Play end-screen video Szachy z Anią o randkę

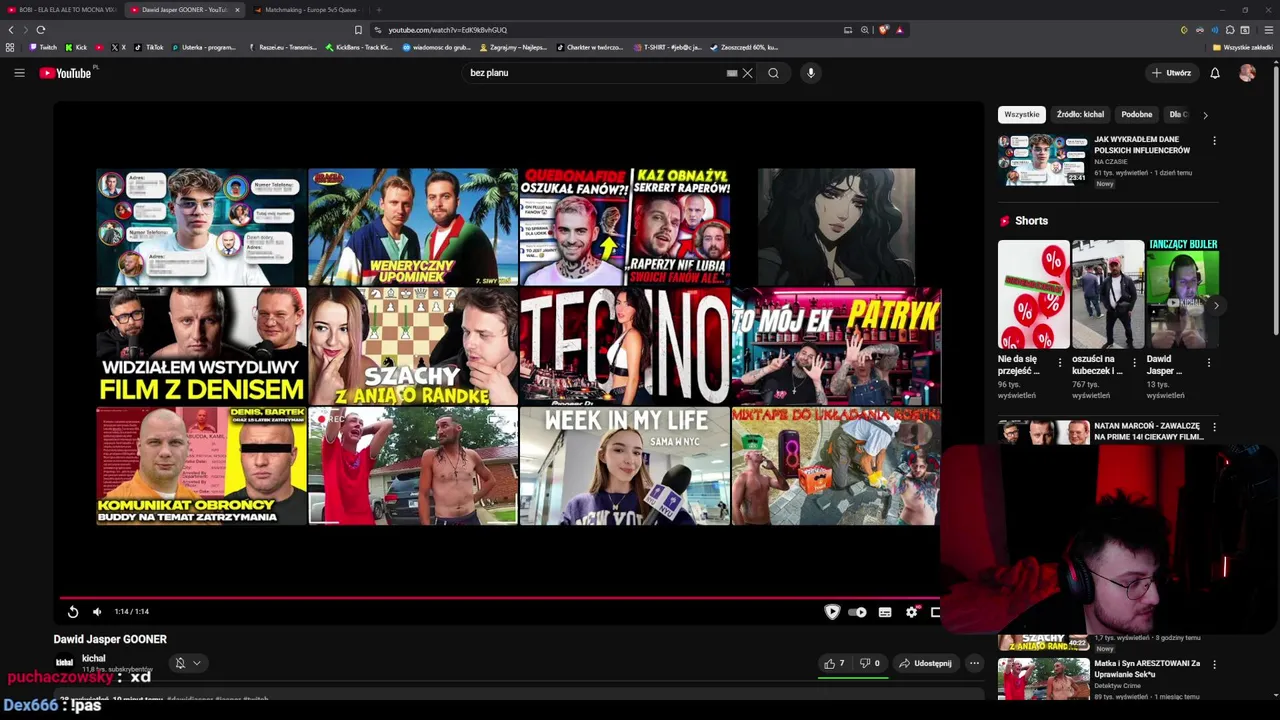(413, 346)
